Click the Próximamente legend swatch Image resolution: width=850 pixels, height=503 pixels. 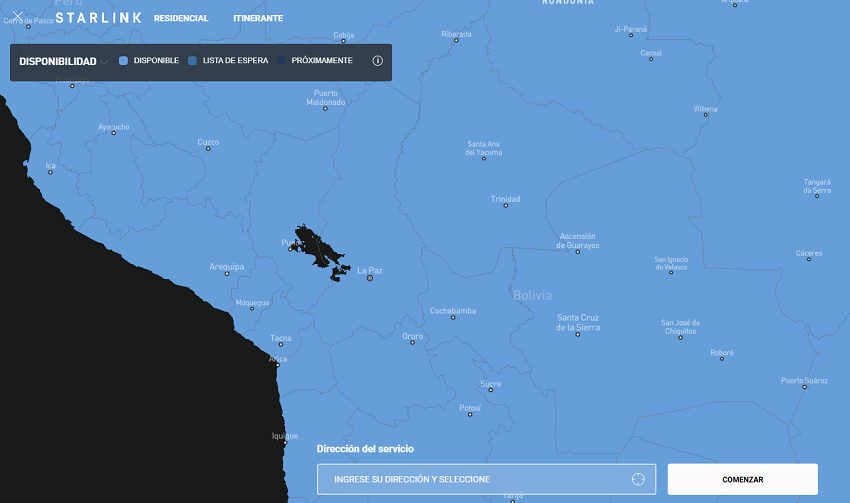pos(281,61)
